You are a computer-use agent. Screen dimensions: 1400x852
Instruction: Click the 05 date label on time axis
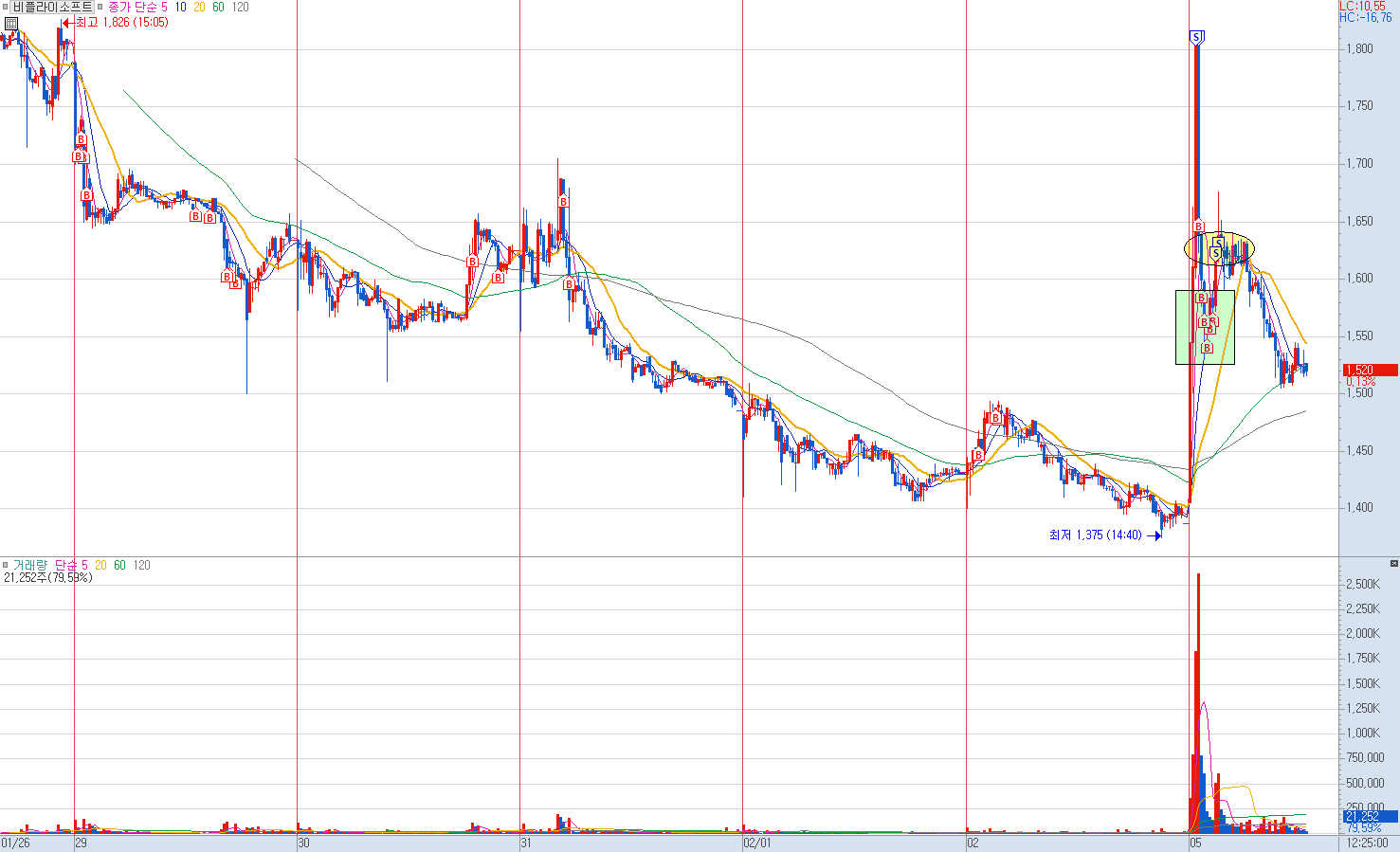pyautogui.click(x=1196, y=843)
